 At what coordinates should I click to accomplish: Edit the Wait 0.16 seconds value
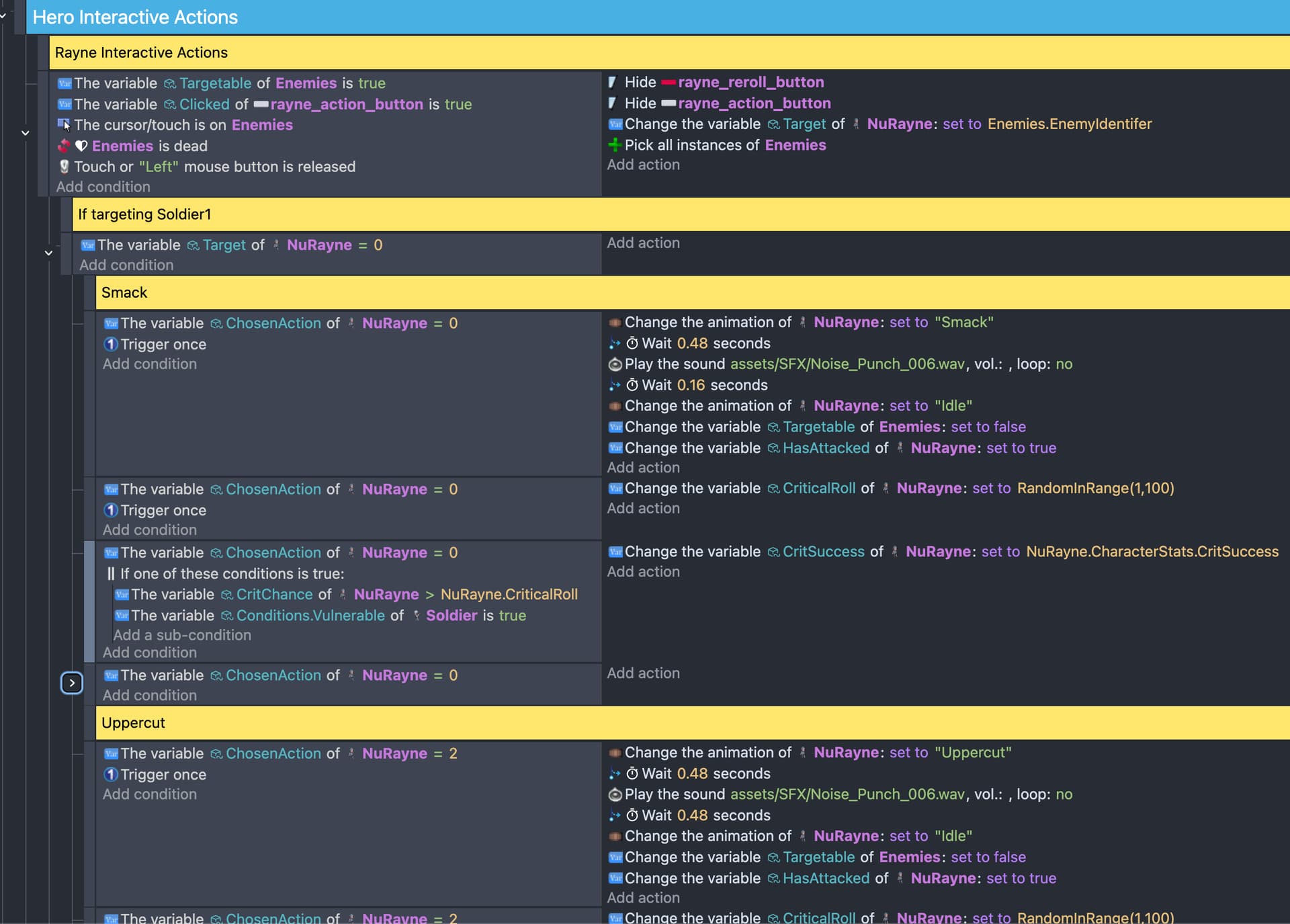pos(691,385)
